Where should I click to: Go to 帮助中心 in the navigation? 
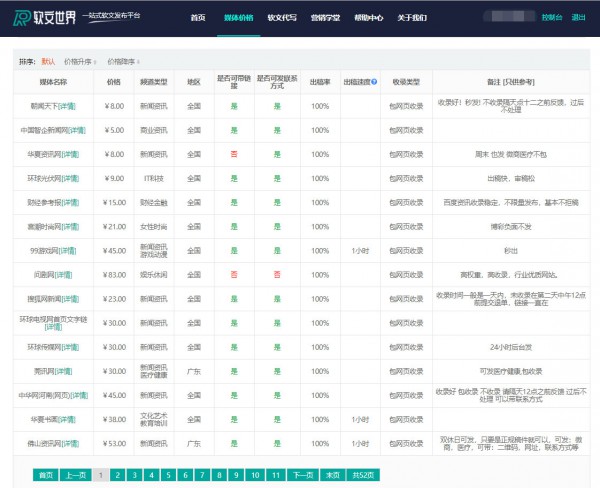click(x=367, y=18)
